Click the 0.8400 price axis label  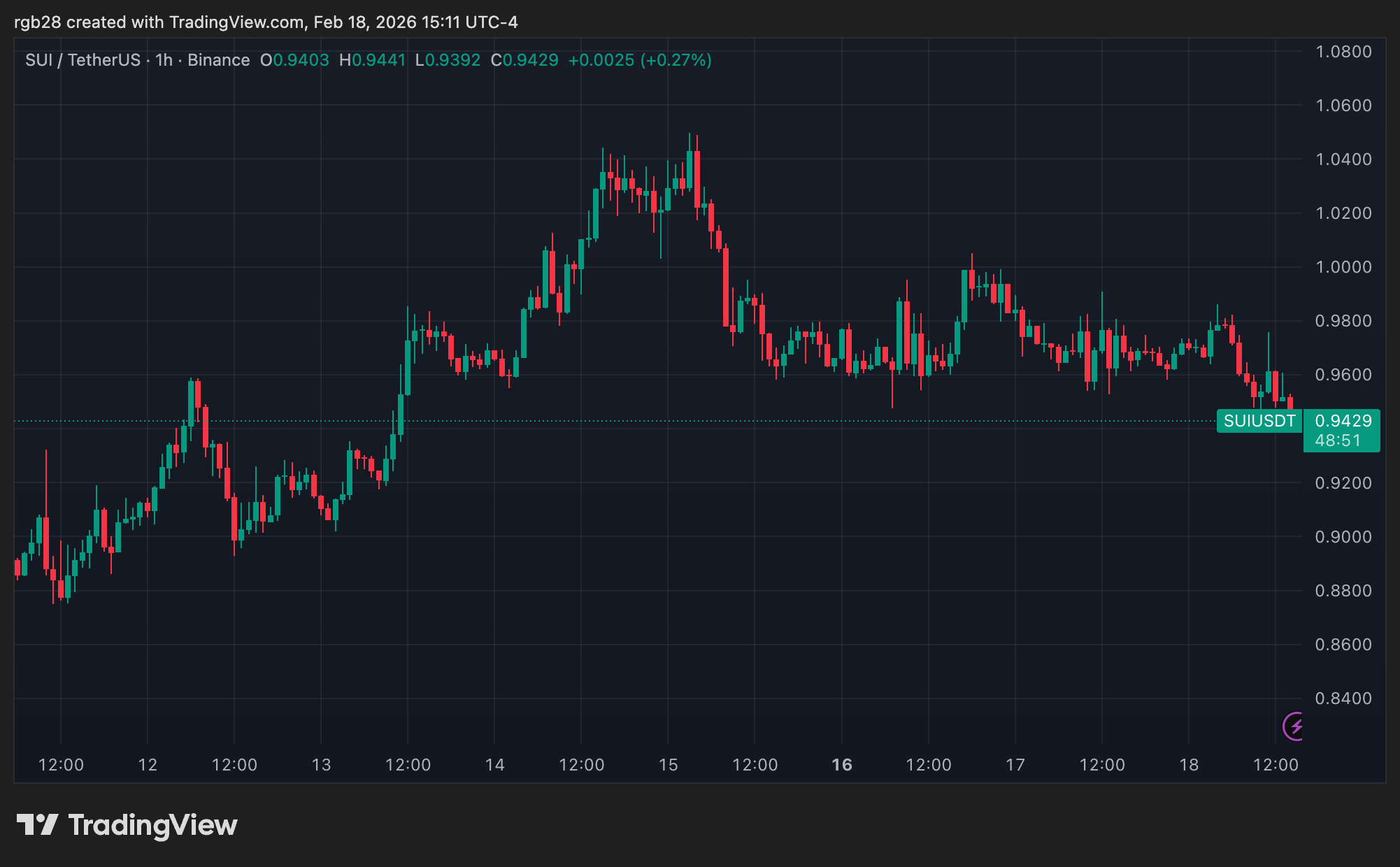[x=1343, y=698]
